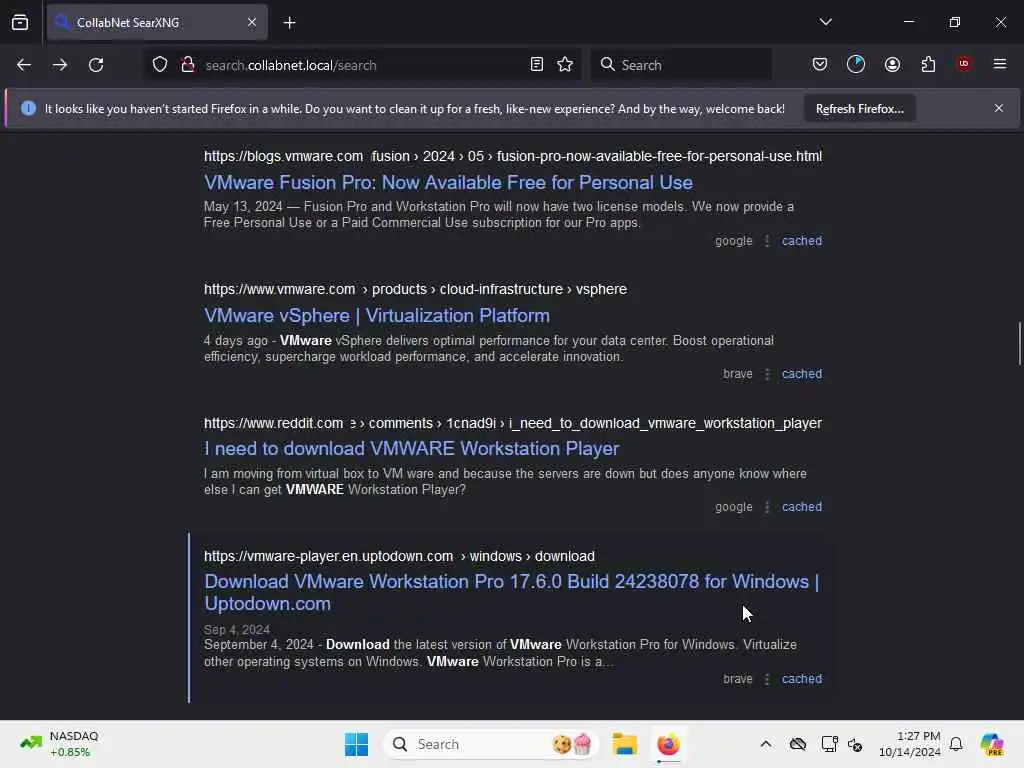Viewport: 1024px width, 768px height.
Task: Open Save to Pocket icon
Action: click(x=820, y=64)
